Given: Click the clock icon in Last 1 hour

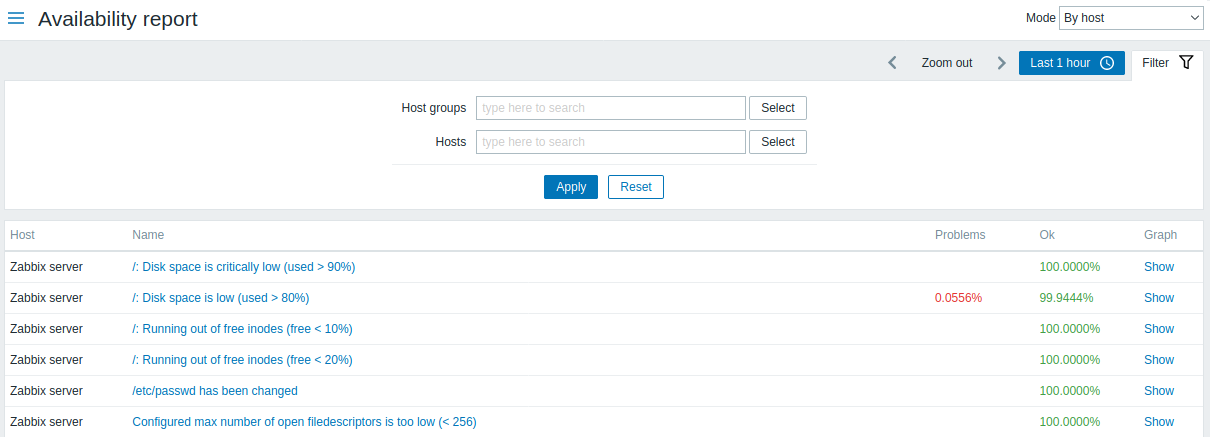Looking at the screenshot, I should point(1107,63).
